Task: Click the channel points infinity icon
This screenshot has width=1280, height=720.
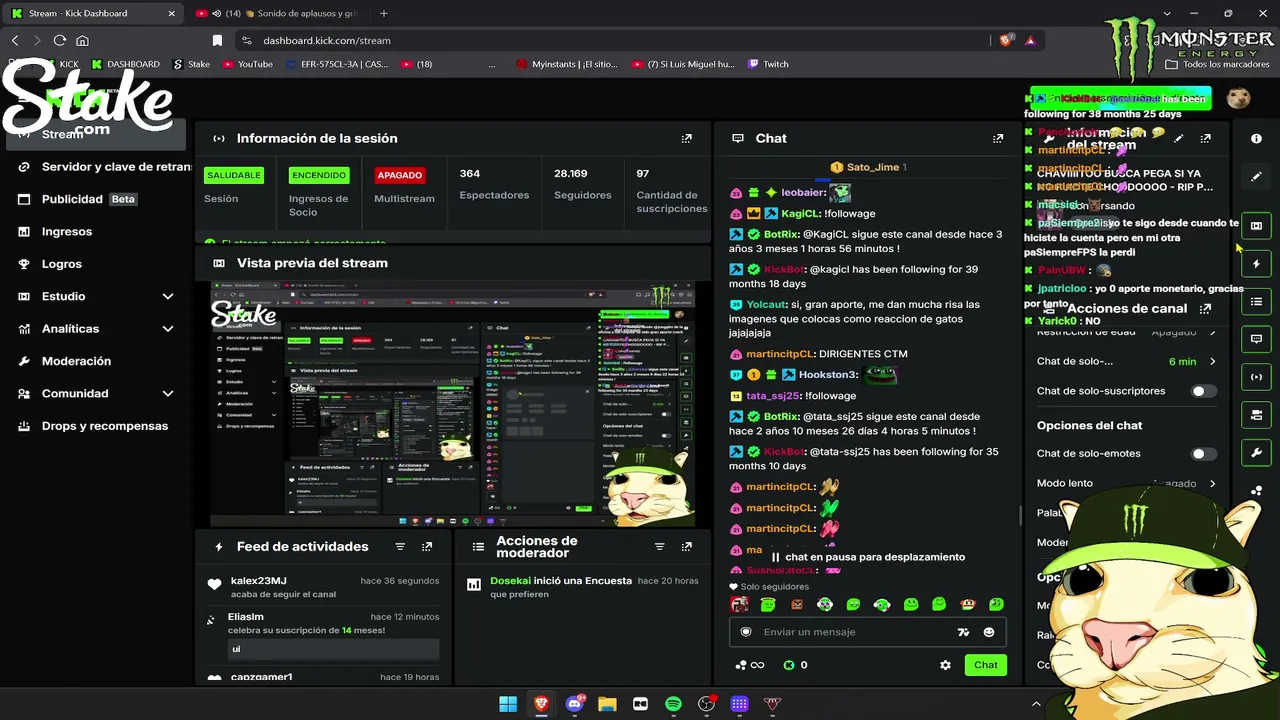Action: coord(750,665)
